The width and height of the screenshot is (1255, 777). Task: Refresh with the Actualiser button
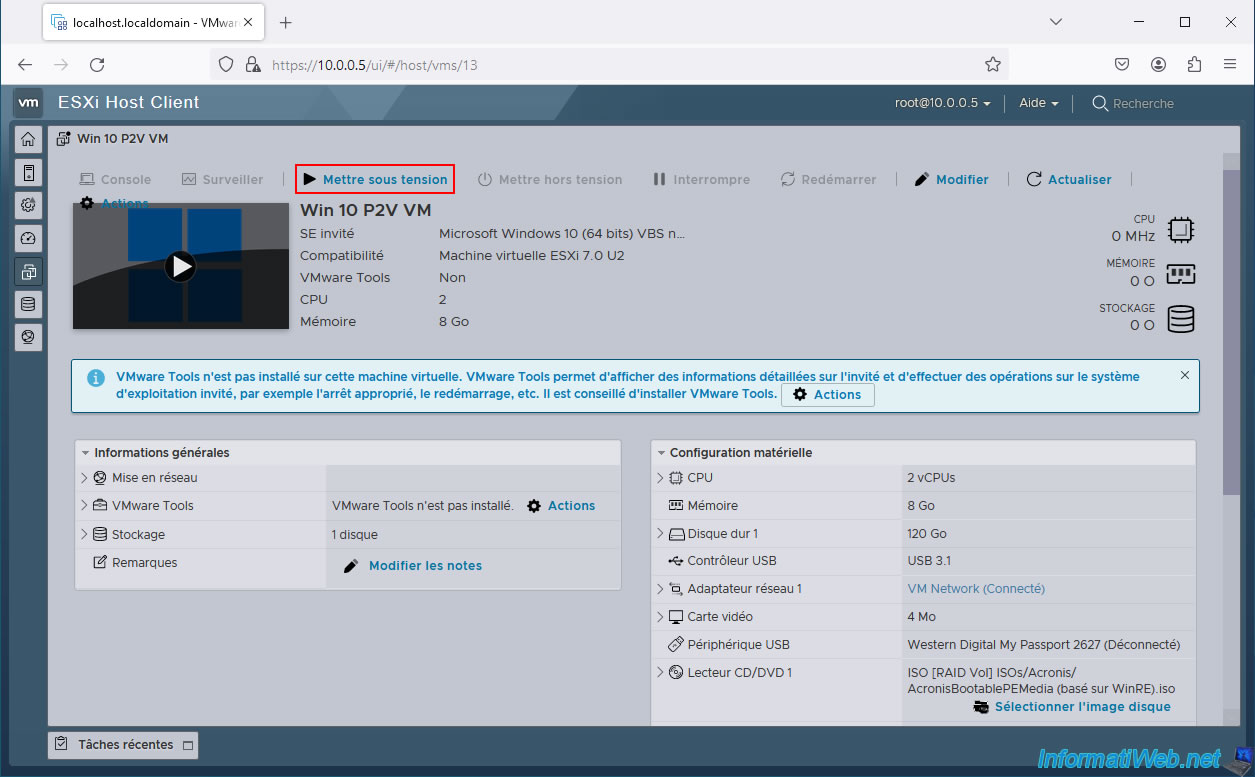1069,179
